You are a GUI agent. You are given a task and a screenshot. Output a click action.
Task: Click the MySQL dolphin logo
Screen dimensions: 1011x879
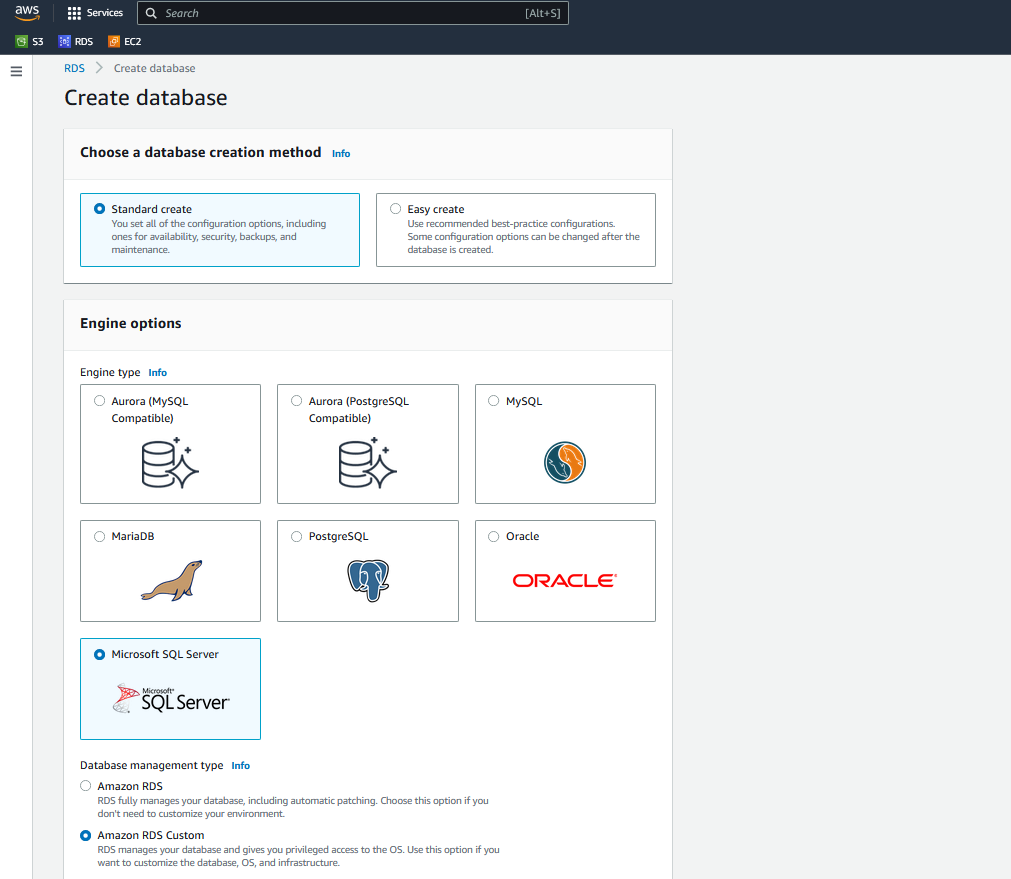(565, 462)
